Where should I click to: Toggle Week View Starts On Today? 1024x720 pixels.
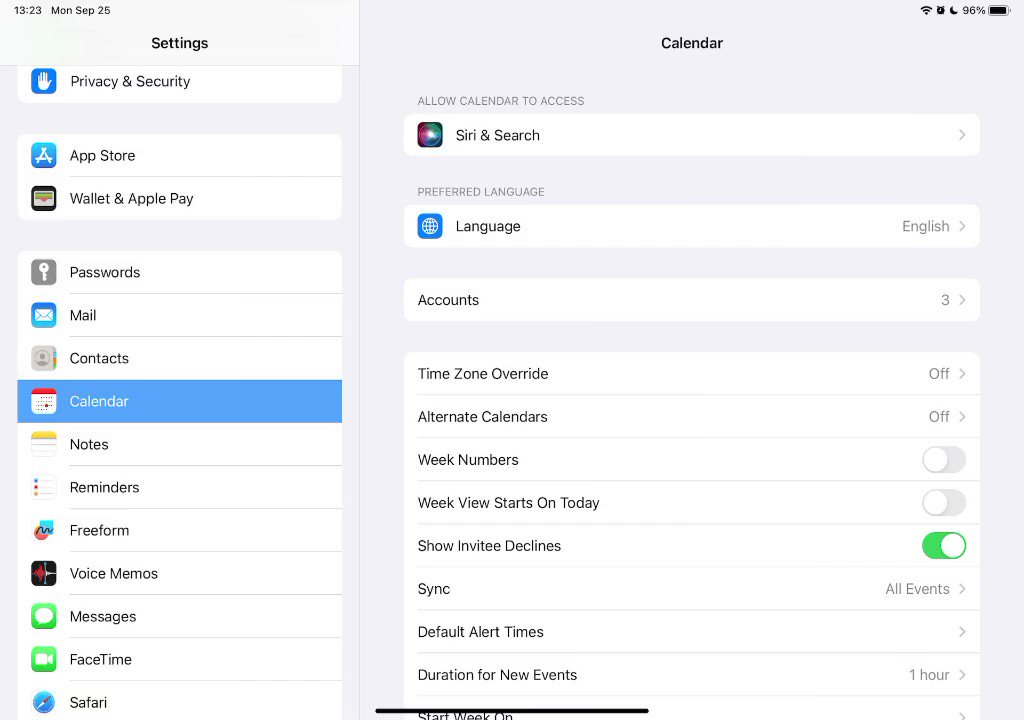point(944,503)
